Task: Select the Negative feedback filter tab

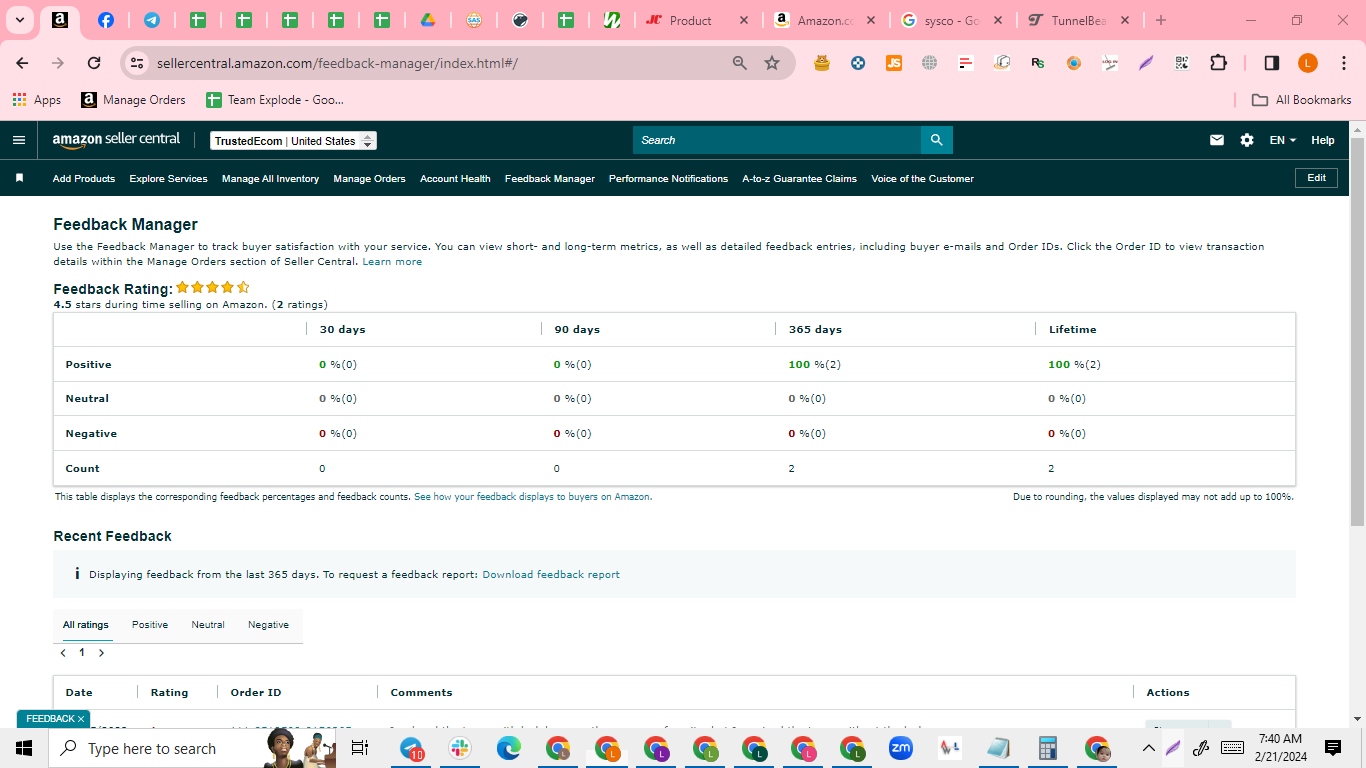Action: tap(268, 625)
